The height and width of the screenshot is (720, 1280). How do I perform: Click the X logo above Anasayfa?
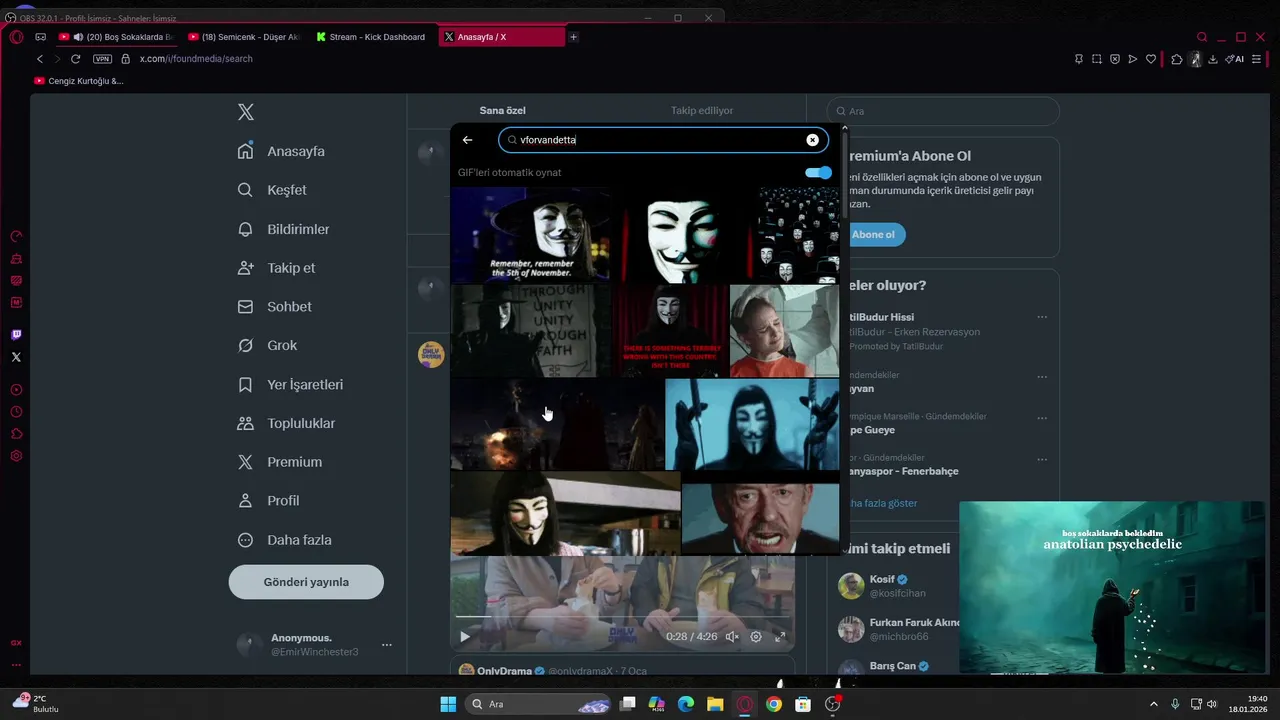[x=246, y=112]
